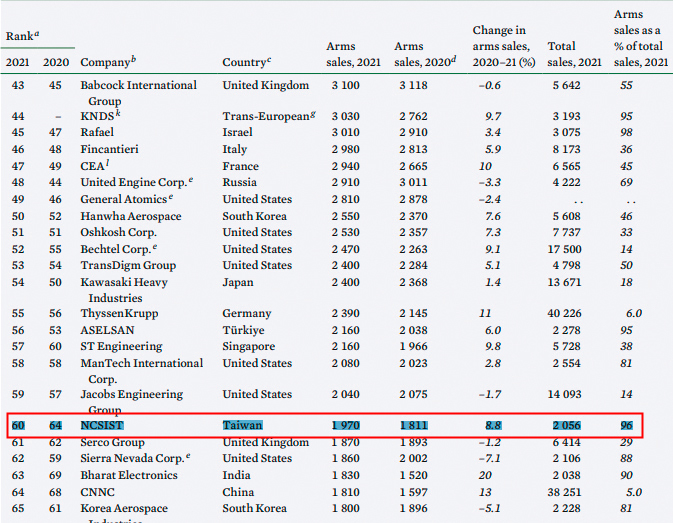This screenshot has width=673, height=523.
Task: Select the highlighted 2 056 total sales value
Action: tap(567, 425)
